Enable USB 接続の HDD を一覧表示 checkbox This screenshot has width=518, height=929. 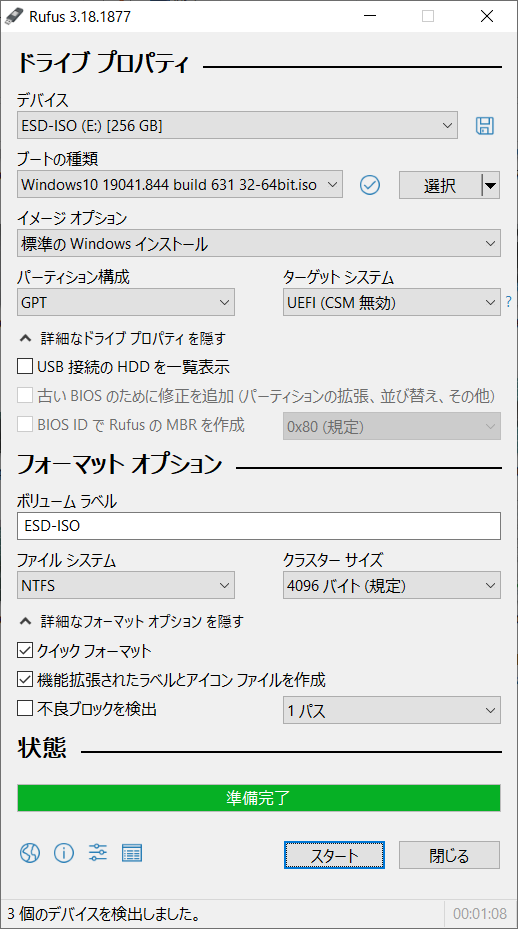coord(25,367)
